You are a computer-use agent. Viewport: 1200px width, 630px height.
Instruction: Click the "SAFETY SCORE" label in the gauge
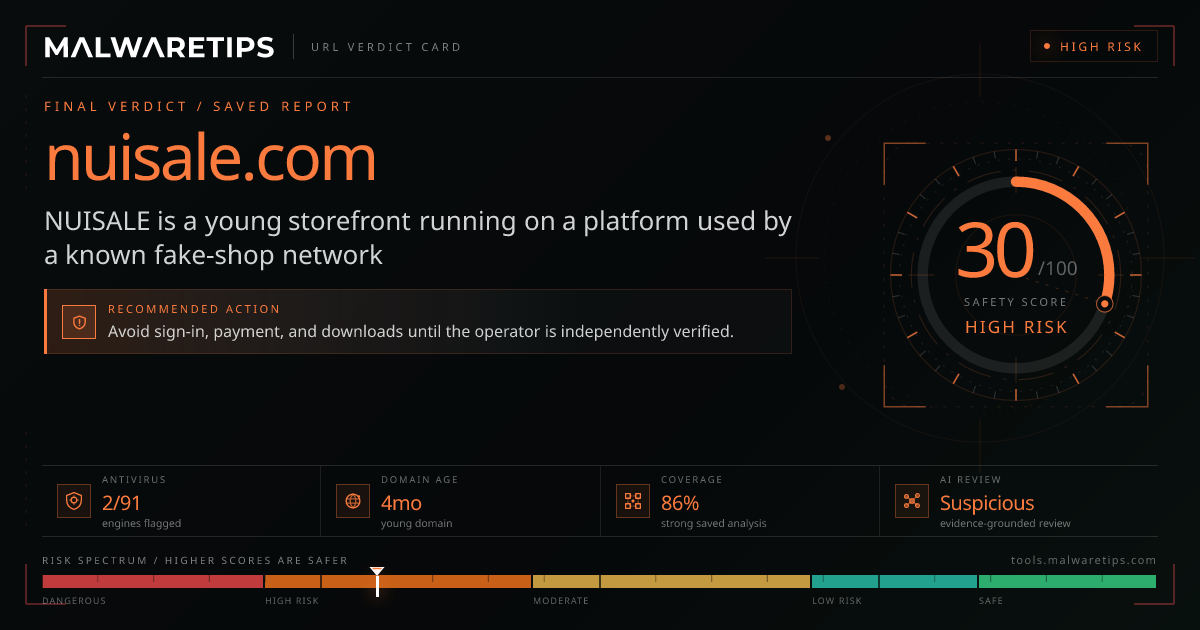pyautogui.click(x=1016, y=302)
